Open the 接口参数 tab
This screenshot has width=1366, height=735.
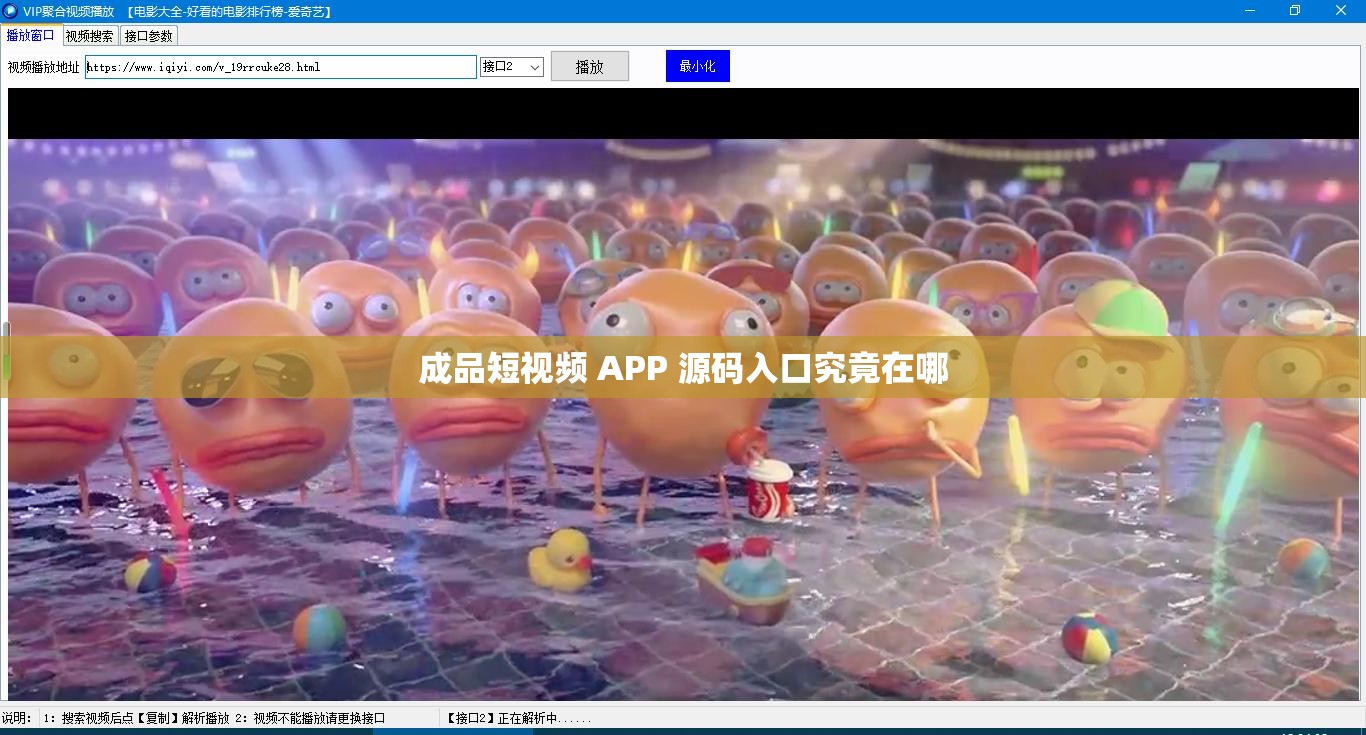pyautogui.click(x=147, y=35)
